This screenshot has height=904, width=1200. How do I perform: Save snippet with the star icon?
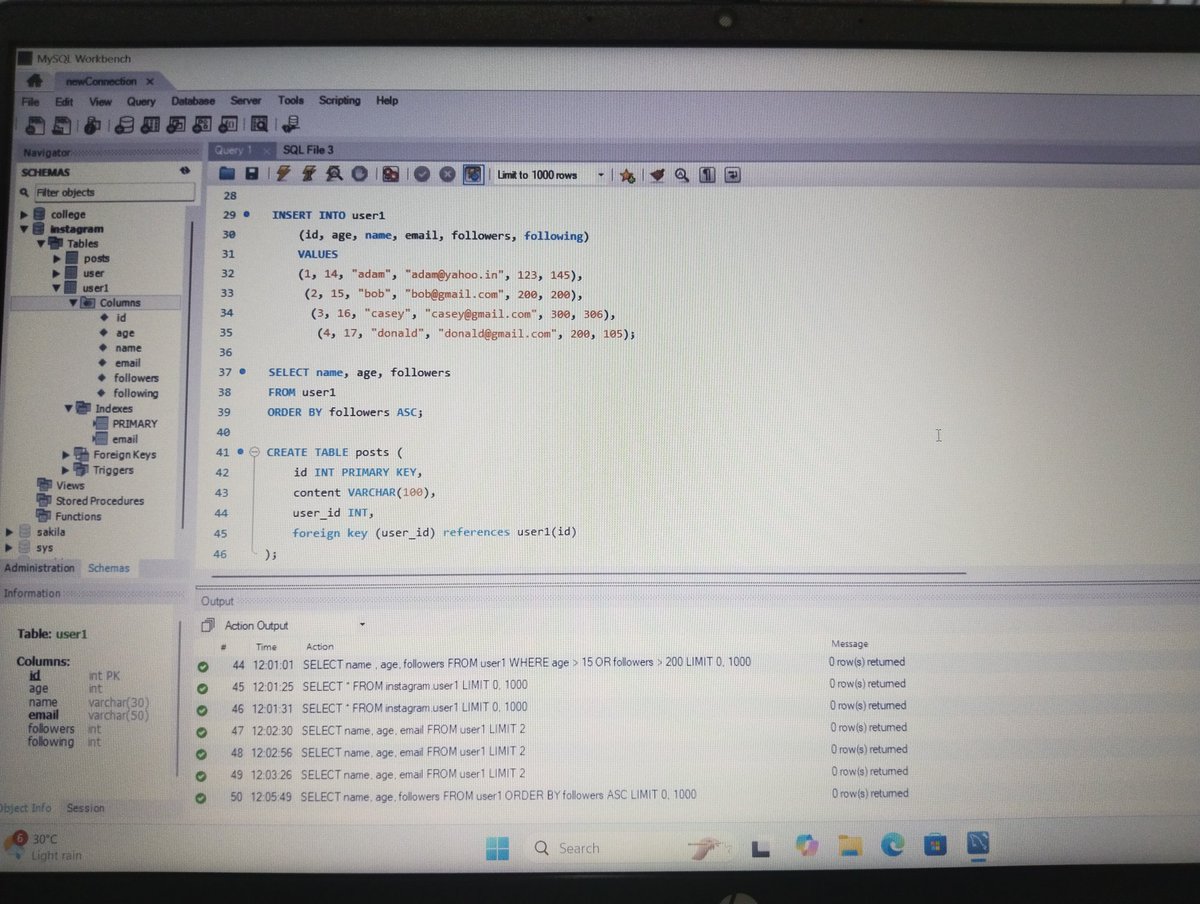click(627, 175)
